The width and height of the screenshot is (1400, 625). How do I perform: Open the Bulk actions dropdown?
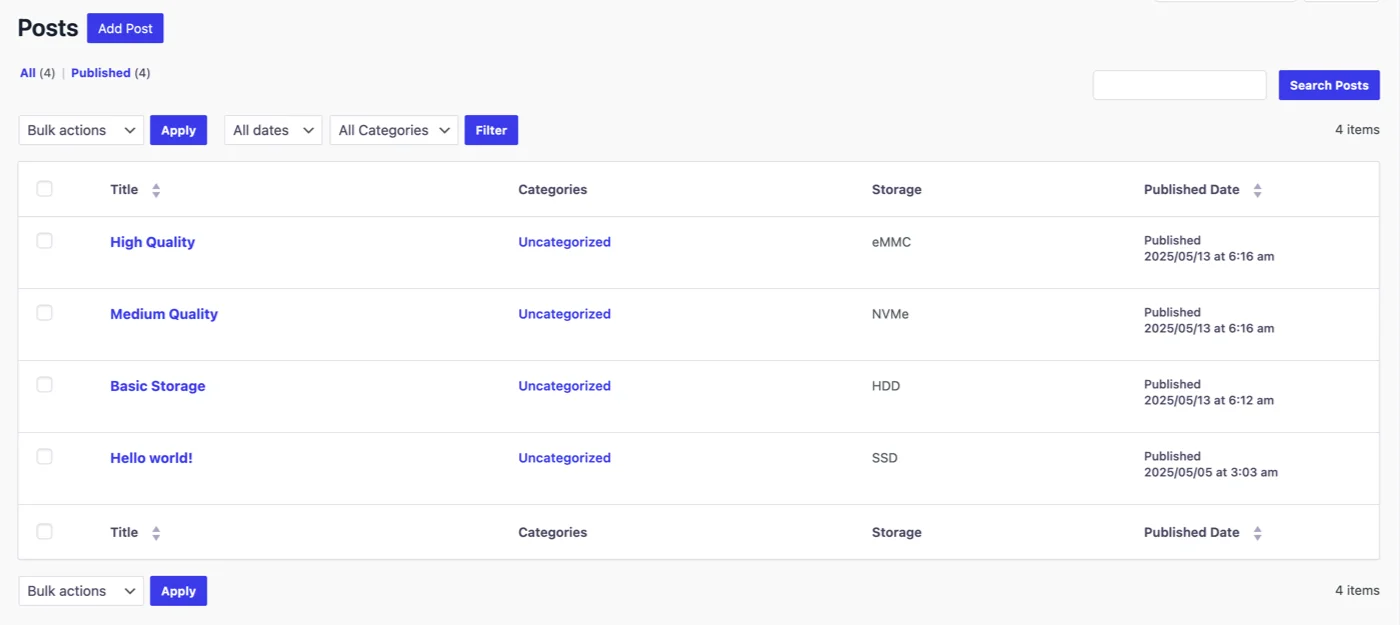click(80, 130)
